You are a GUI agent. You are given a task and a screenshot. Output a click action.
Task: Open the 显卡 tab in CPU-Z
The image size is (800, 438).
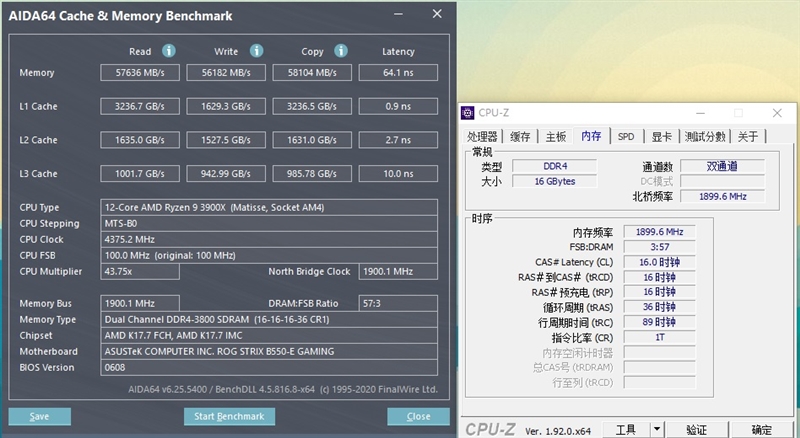pyautogui.click(x=662, y=136)
